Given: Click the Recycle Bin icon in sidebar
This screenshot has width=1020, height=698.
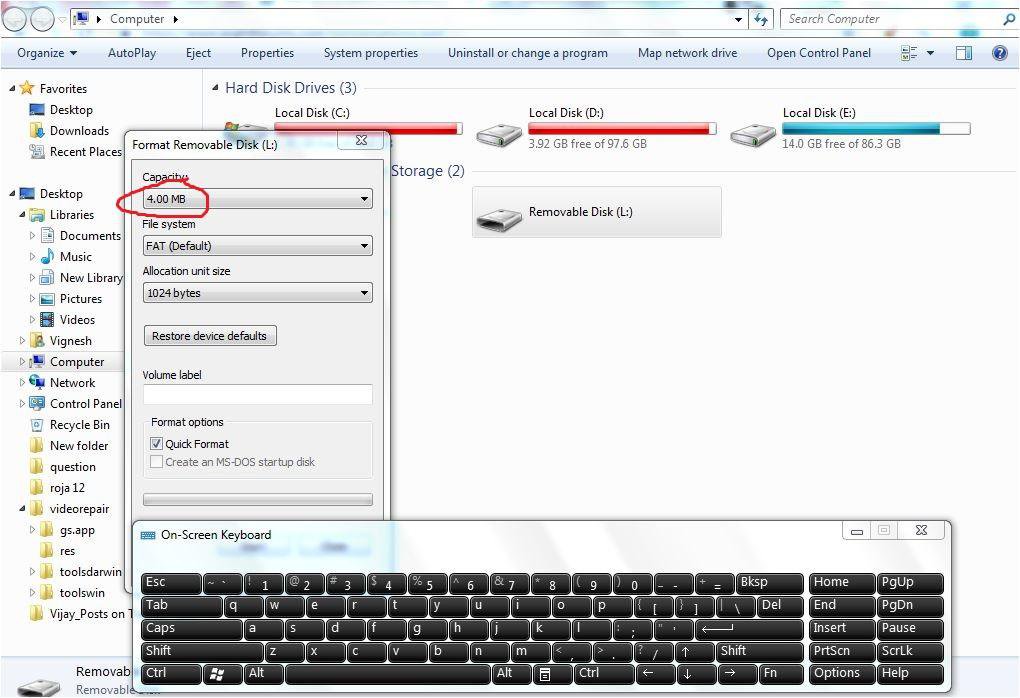Looking at the screenshot, I should tap(37, 425).
